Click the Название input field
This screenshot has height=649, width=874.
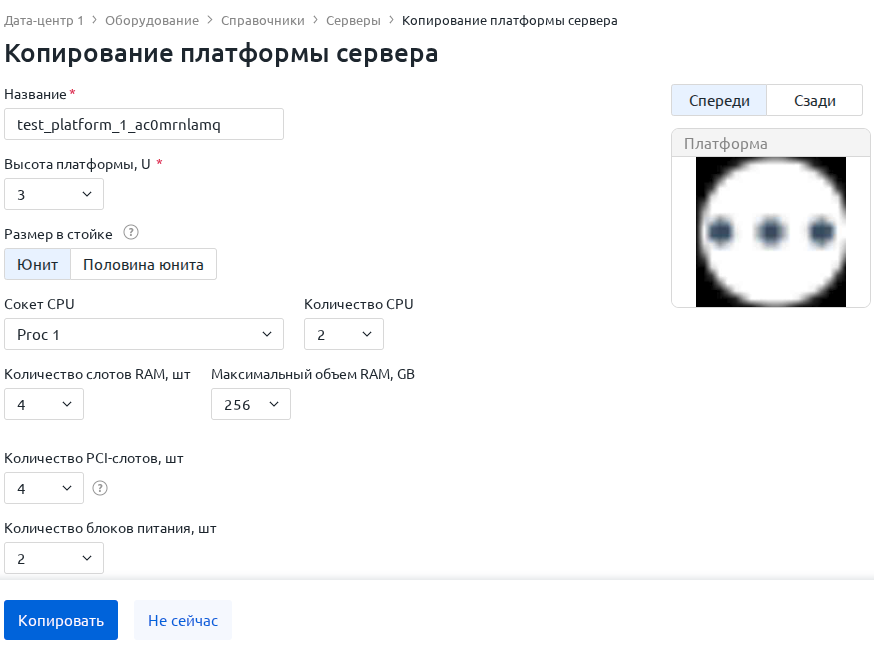(144, 124)
